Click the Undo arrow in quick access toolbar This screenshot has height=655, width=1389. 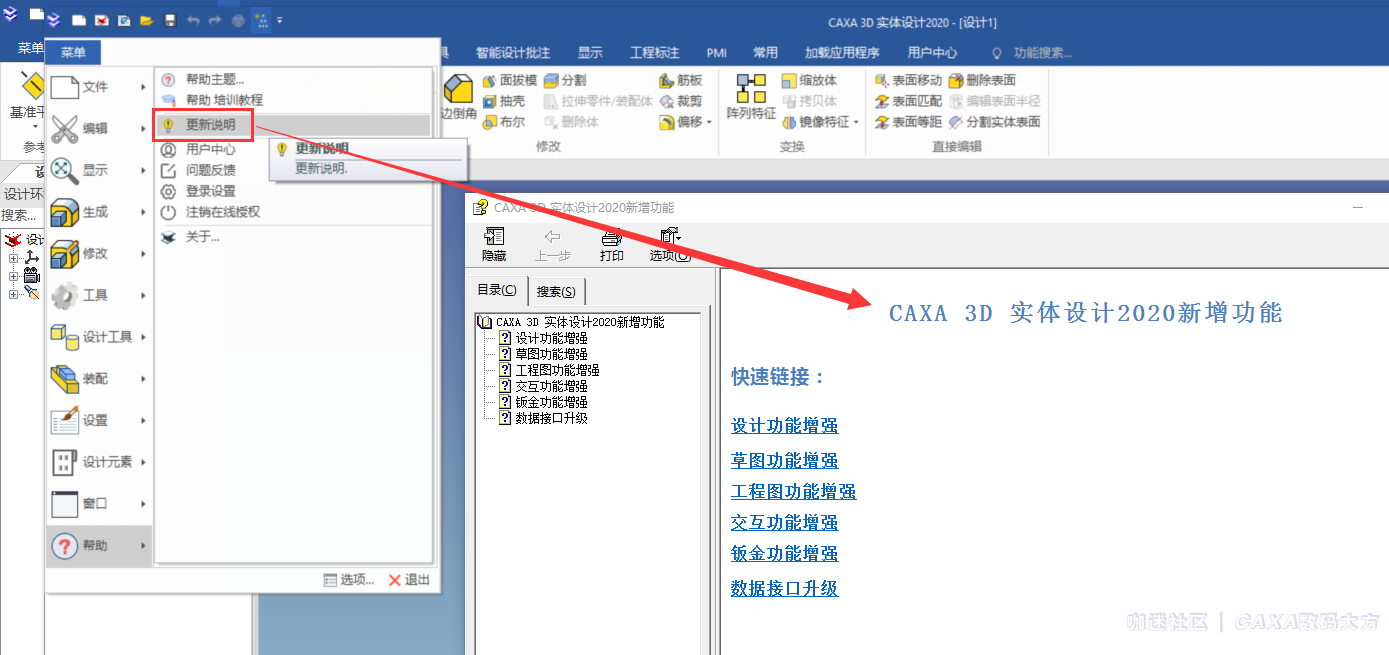(x=193, y=20)
